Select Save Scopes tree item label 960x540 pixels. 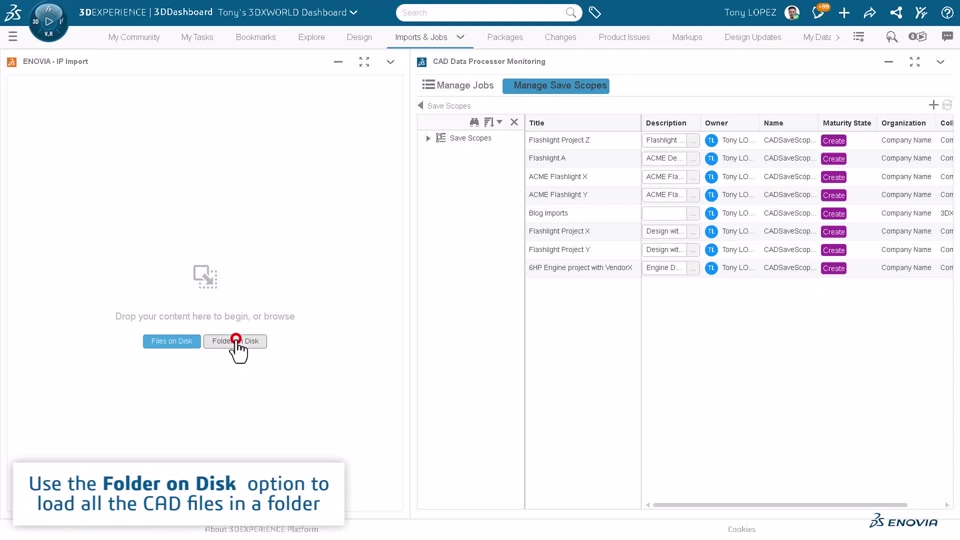point(470,138)
